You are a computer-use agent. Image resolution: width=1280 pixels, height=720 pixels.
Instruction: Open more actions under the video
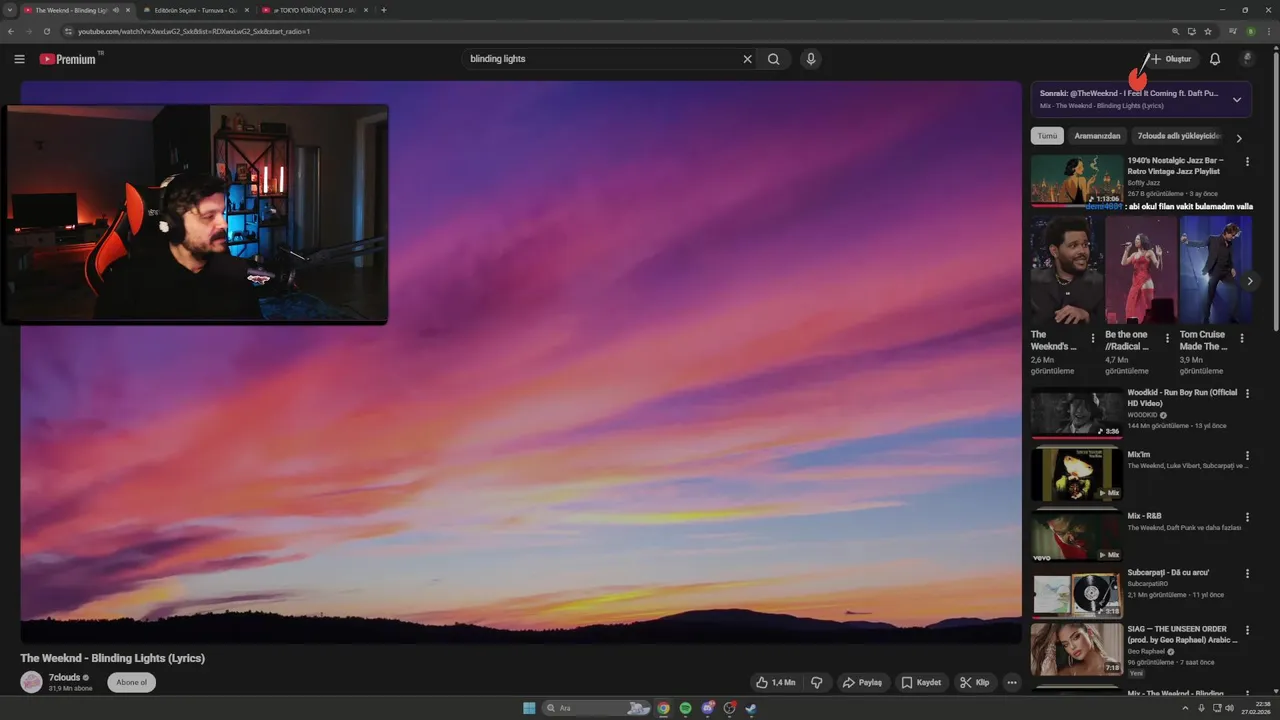click(1012, 682)
